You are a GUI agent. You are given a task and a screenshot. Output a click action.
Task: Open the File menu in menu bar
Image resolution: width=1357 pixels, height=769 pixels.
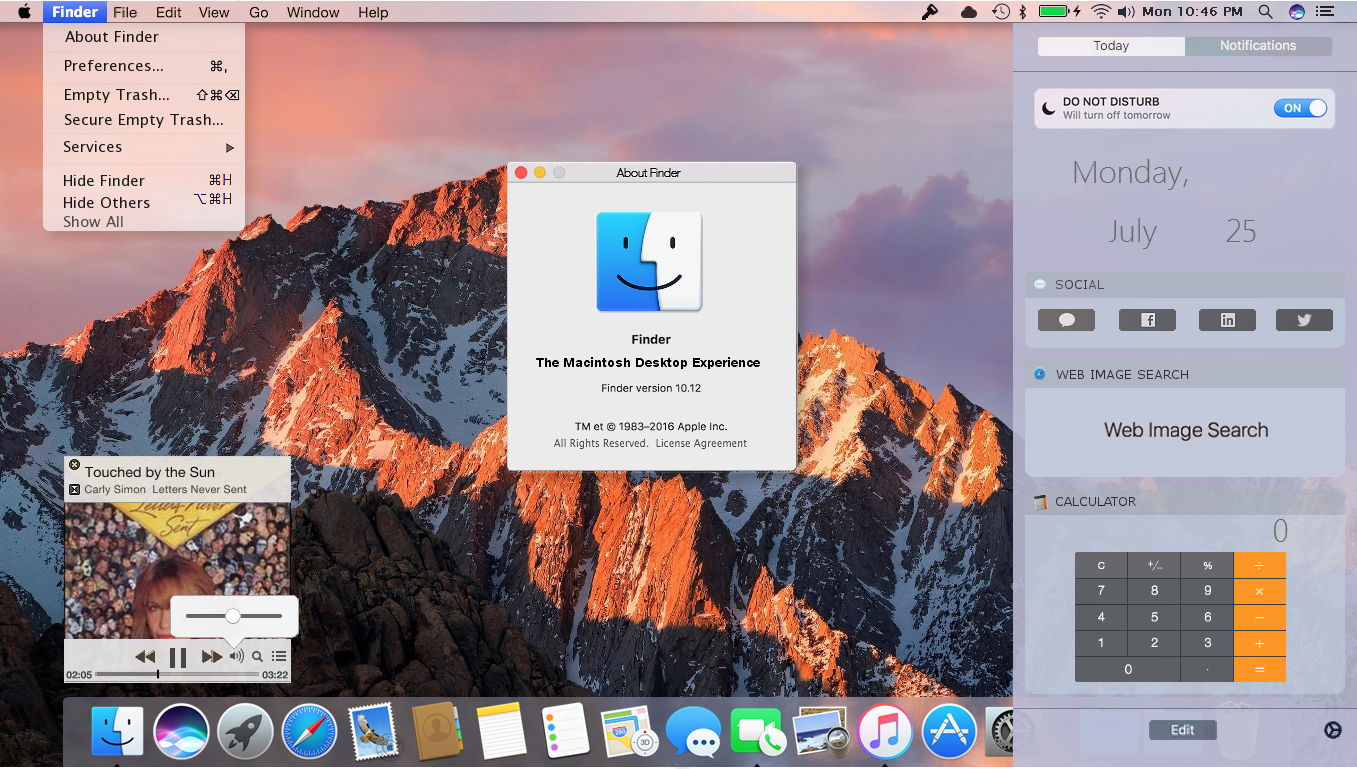point(125,12)
